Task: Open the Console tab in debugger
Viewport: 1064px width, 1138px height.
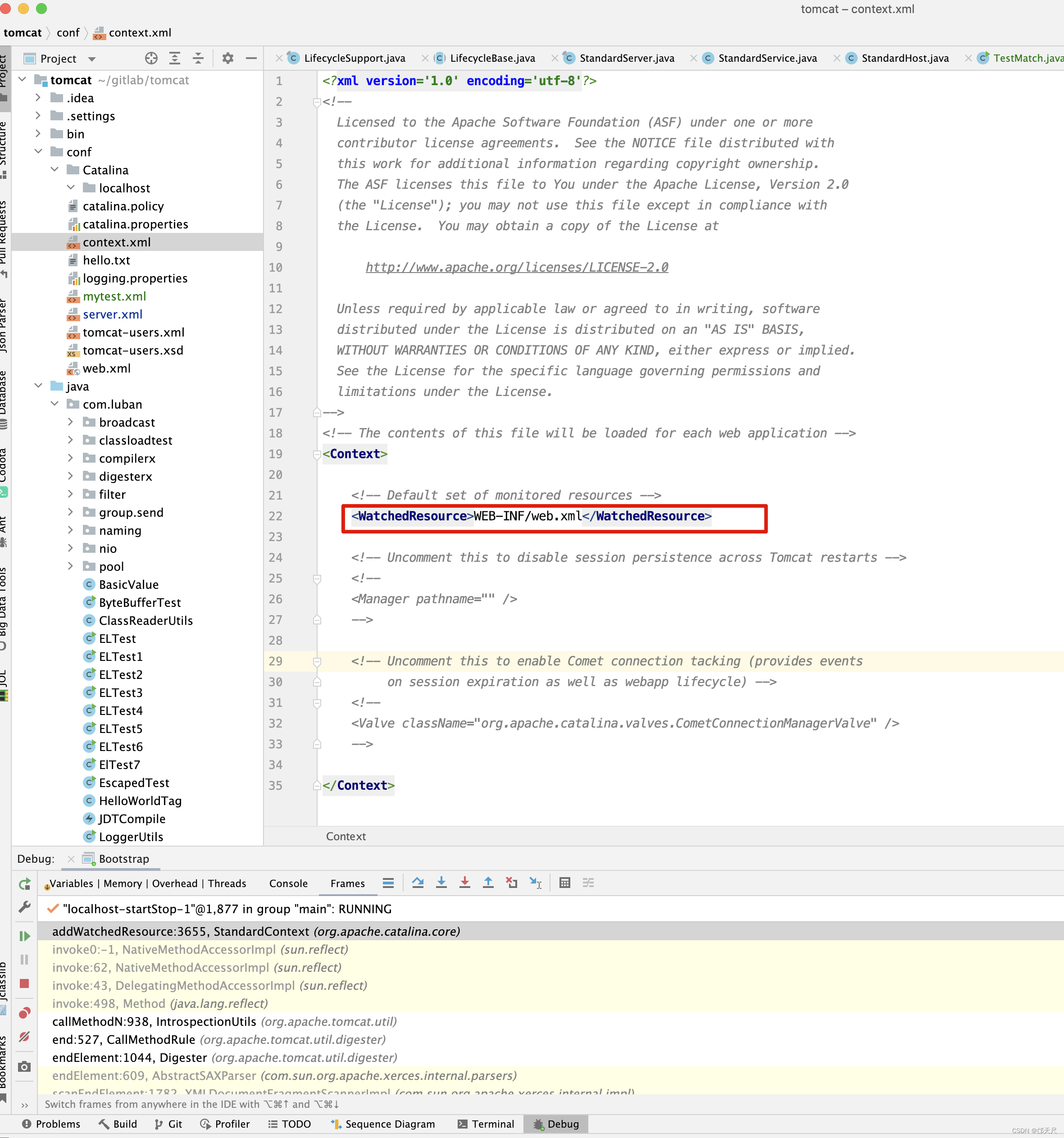Action: tap(288, 883)
